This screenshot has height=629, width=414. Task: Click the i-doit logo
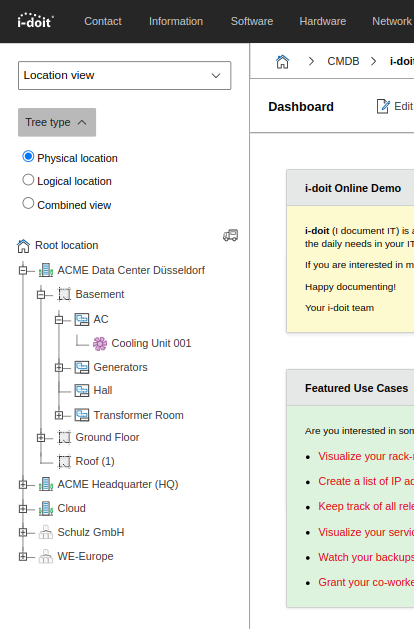tap(35, 21)
